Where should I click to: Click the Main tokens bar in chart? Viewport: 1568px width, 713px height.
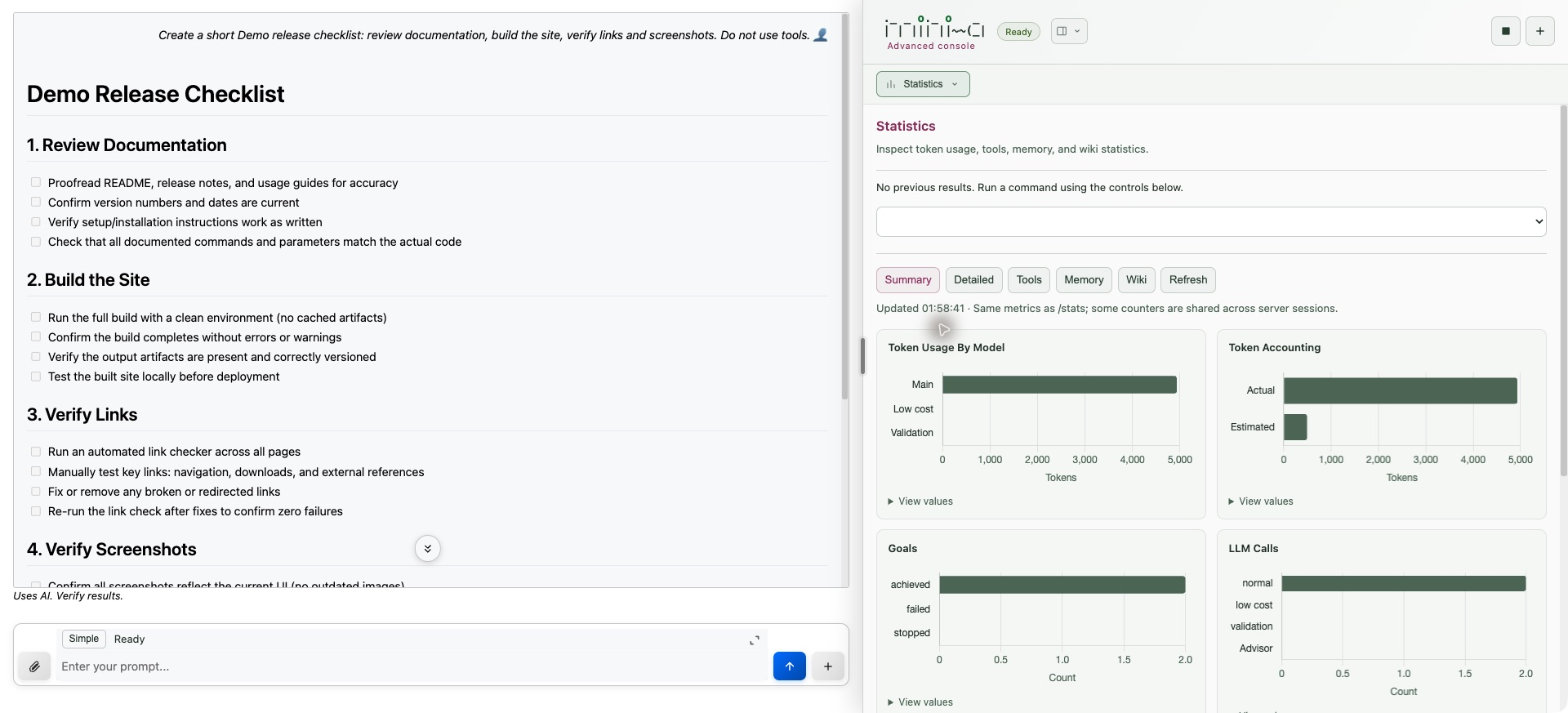click(1059, 385)
